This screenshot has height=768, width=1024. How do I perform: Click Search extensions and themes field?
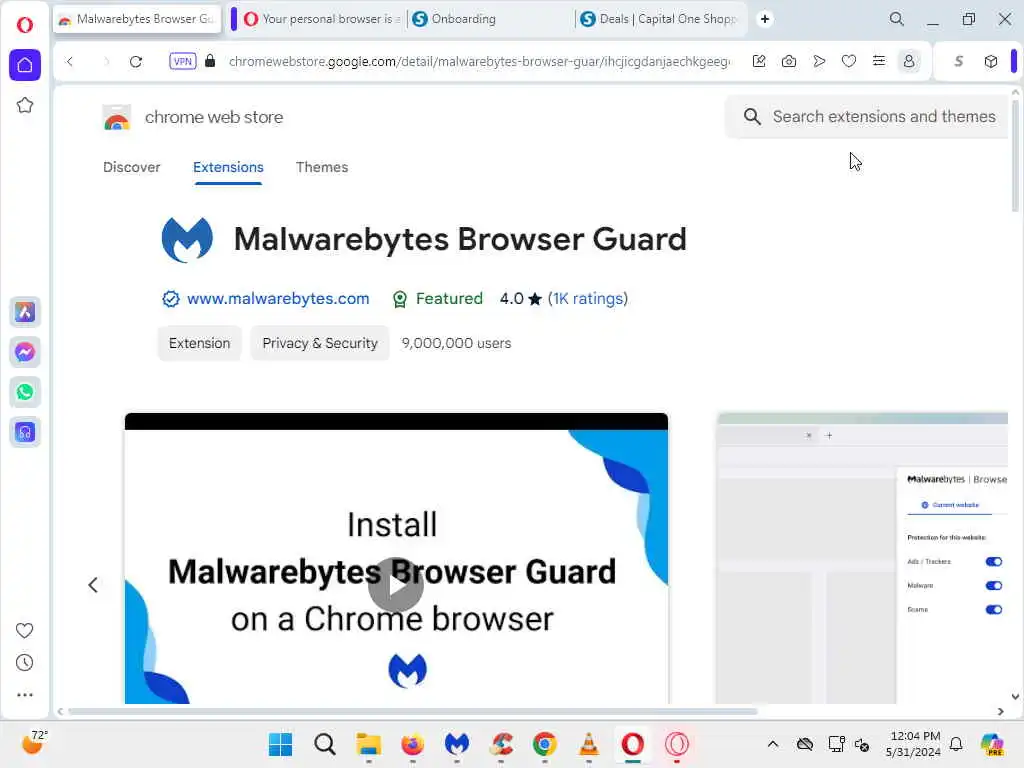867,116
